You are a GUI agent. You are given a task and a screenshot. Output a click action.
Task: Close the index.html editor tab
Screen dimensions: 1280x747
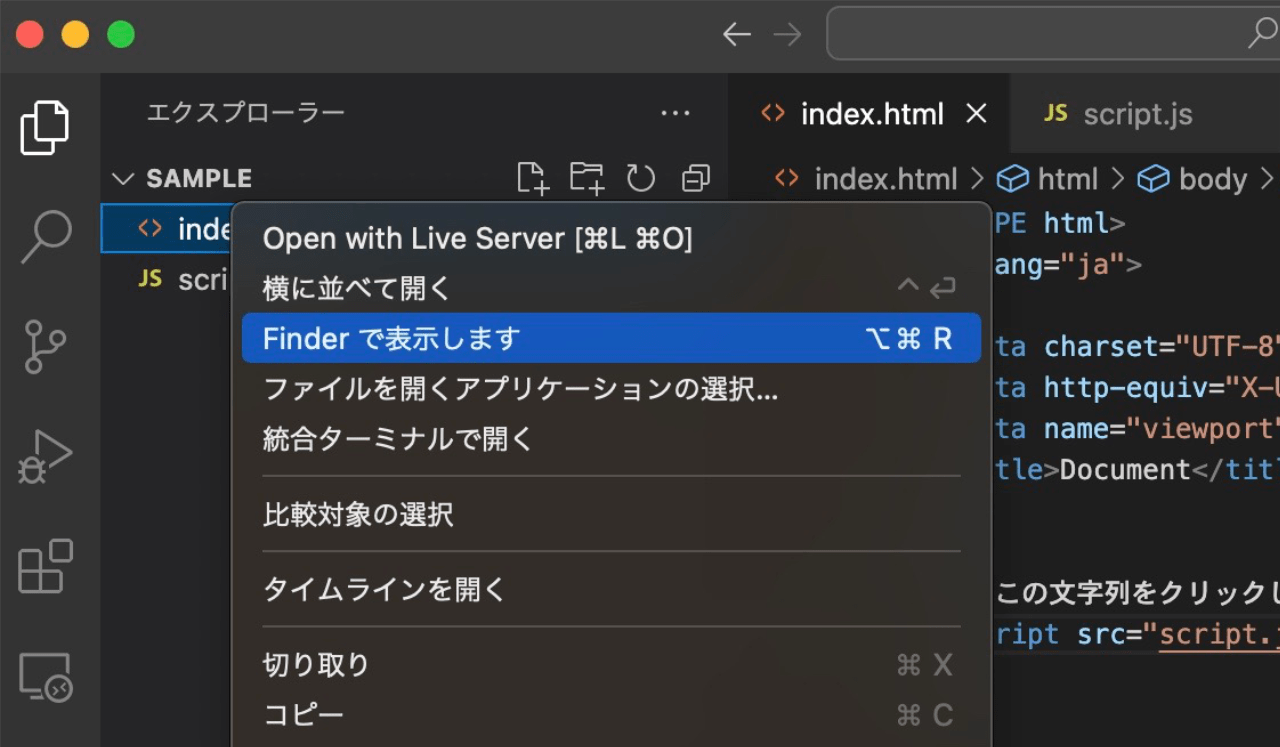pyautogui.click(x=976, y=114)
